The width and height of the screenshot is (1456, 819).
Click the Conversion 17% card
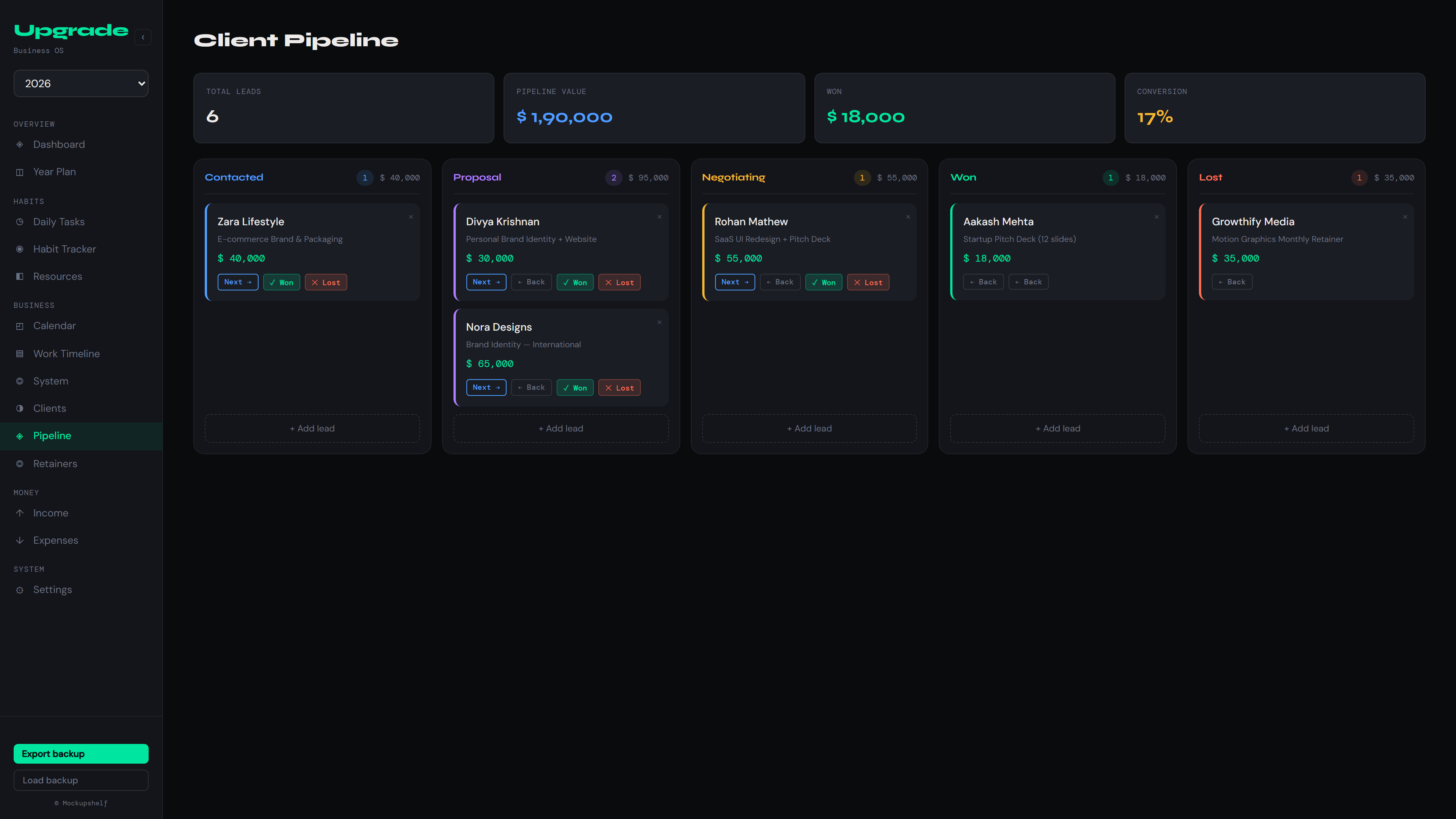point(1274,108)
